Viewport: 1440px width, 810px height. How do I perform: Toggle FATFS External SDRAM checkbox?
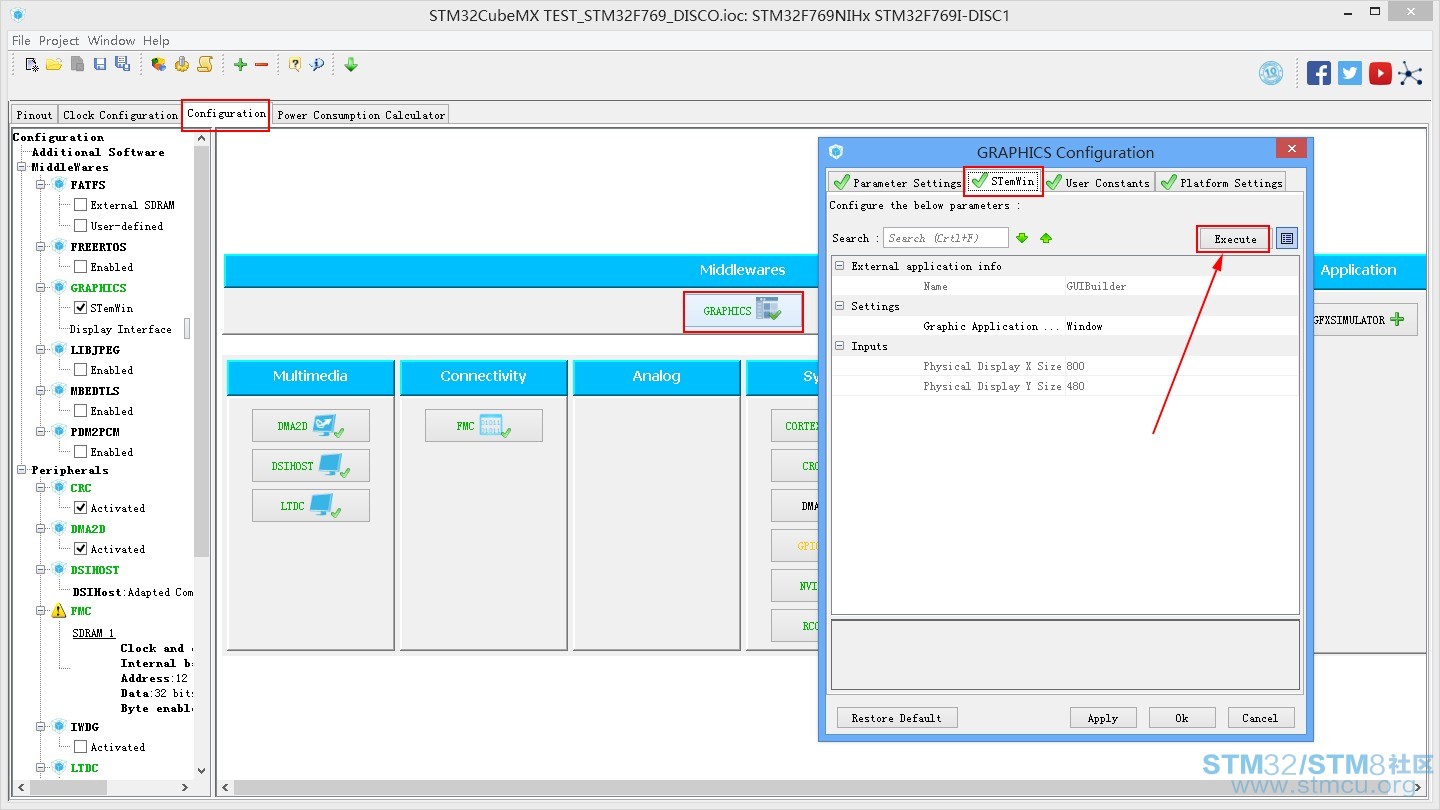(81, 205)
